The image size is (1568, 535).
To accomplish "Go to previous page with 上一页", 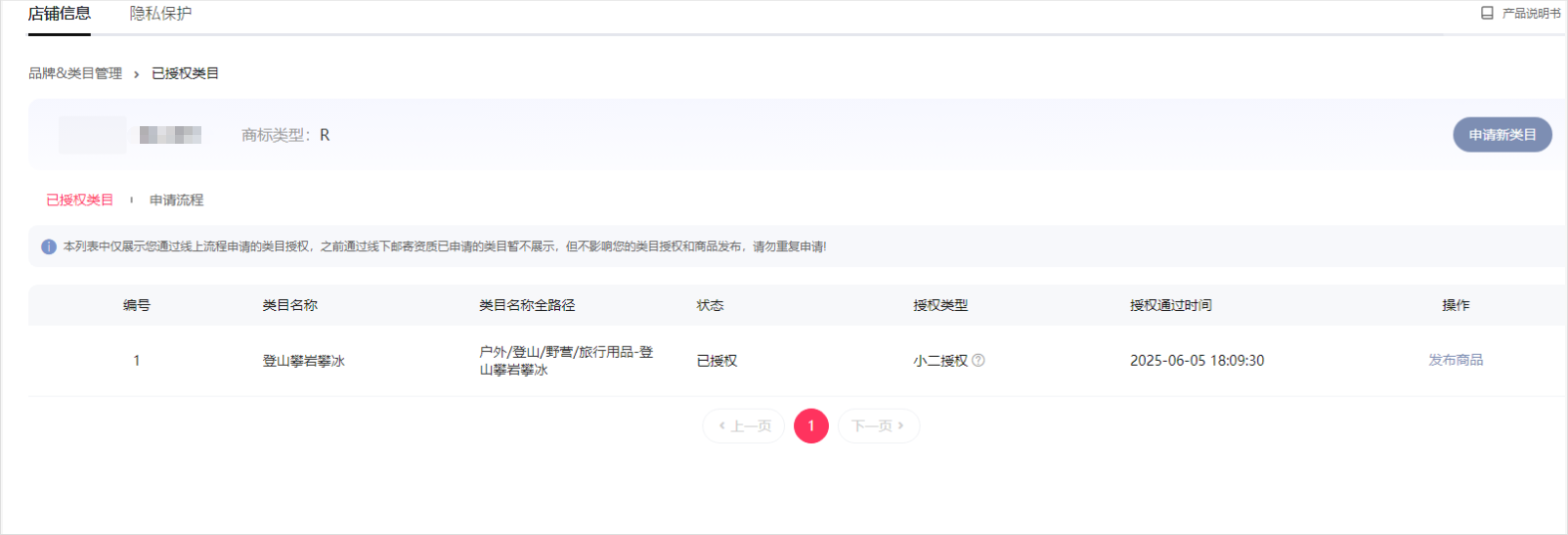I will tap(744, 425).
